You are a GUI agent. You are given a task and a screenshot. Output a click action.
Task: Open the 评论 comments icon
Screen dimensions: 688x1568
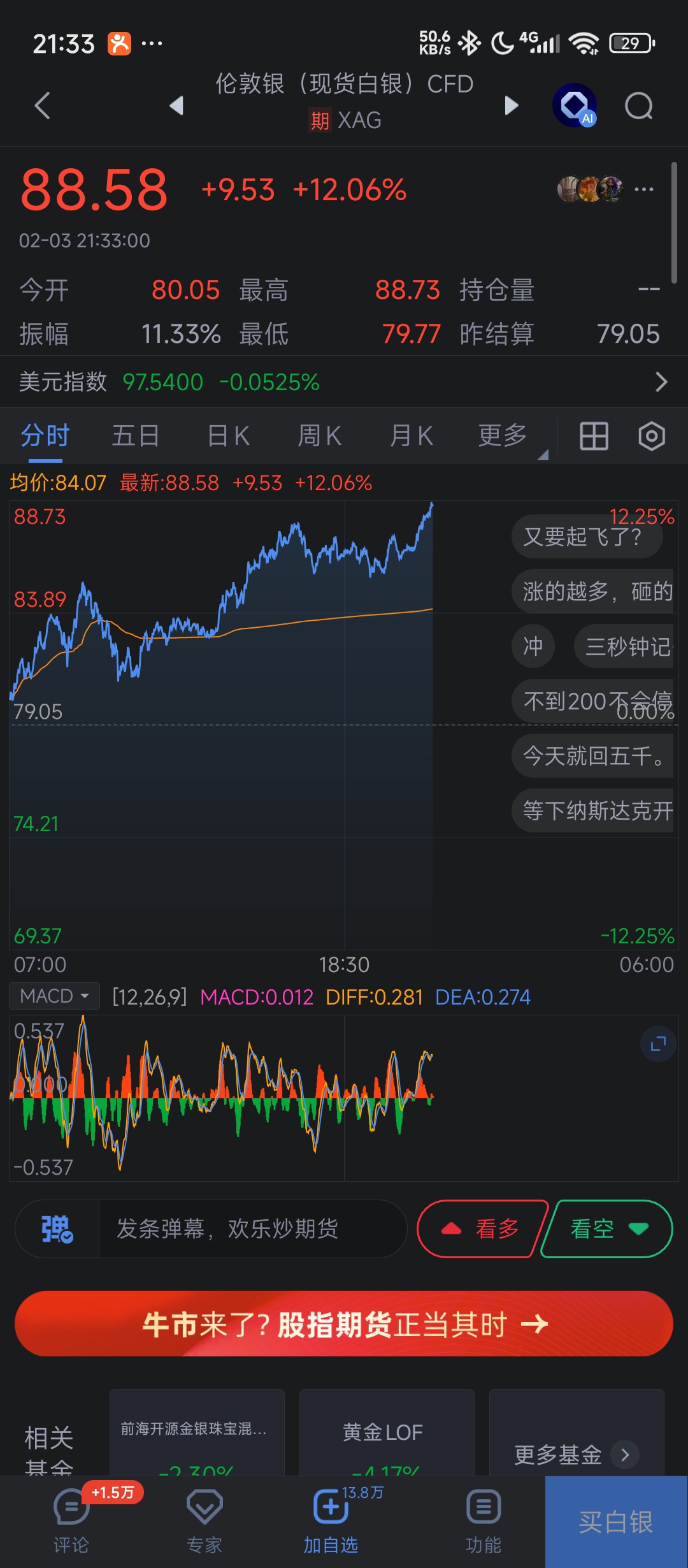coord(71,1521)
